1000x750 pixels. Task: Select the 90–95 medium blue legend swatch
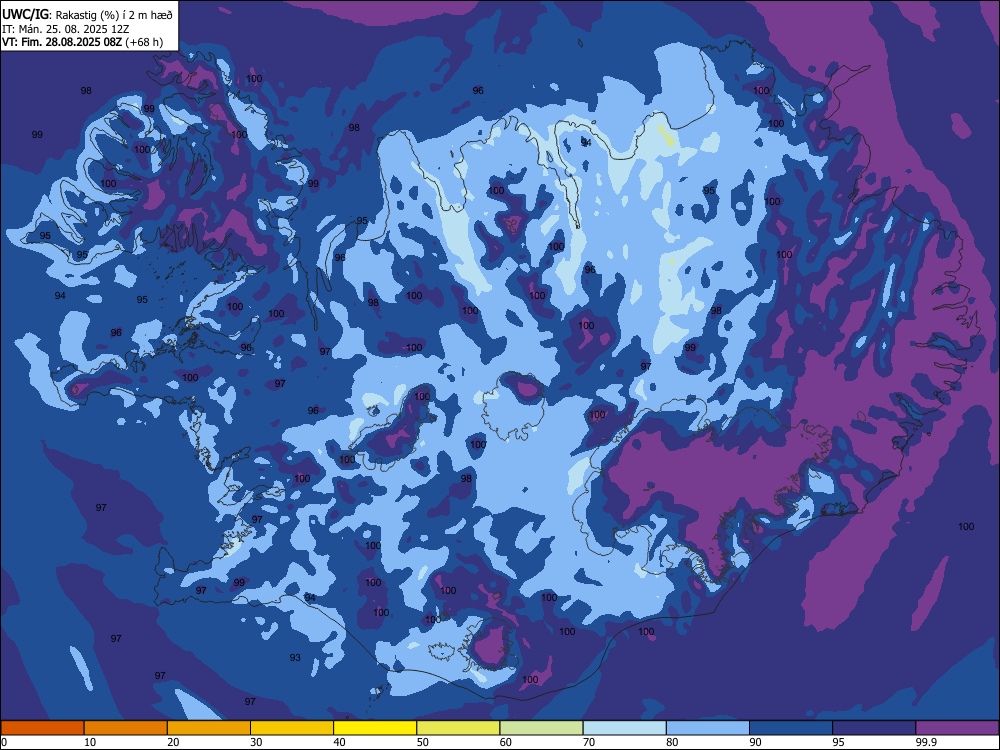pyautogui.click(x=791, y=728)
